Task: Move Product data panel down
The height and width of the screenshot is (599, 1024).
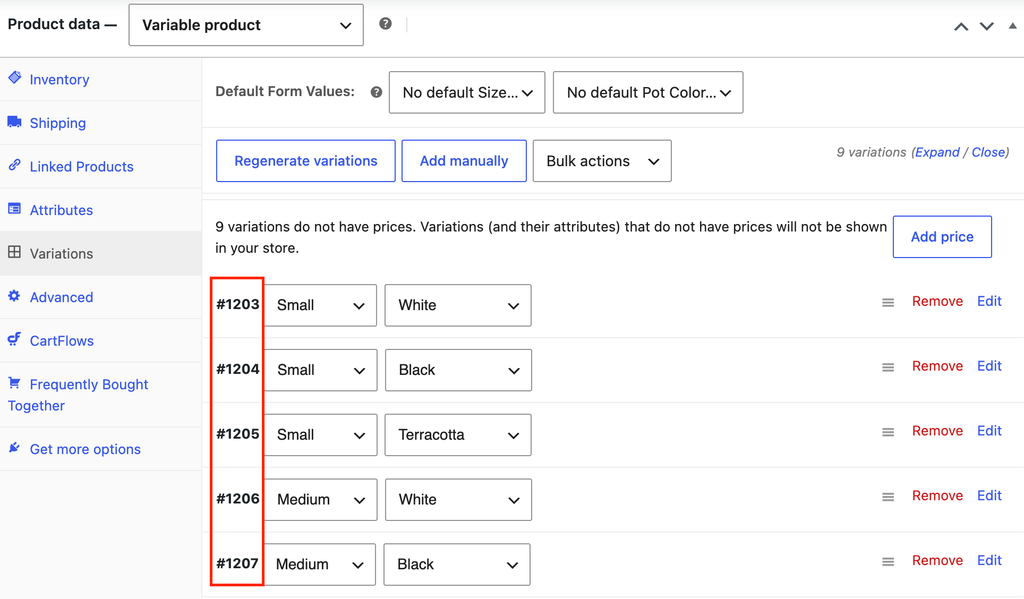Action: pos(987,26)
